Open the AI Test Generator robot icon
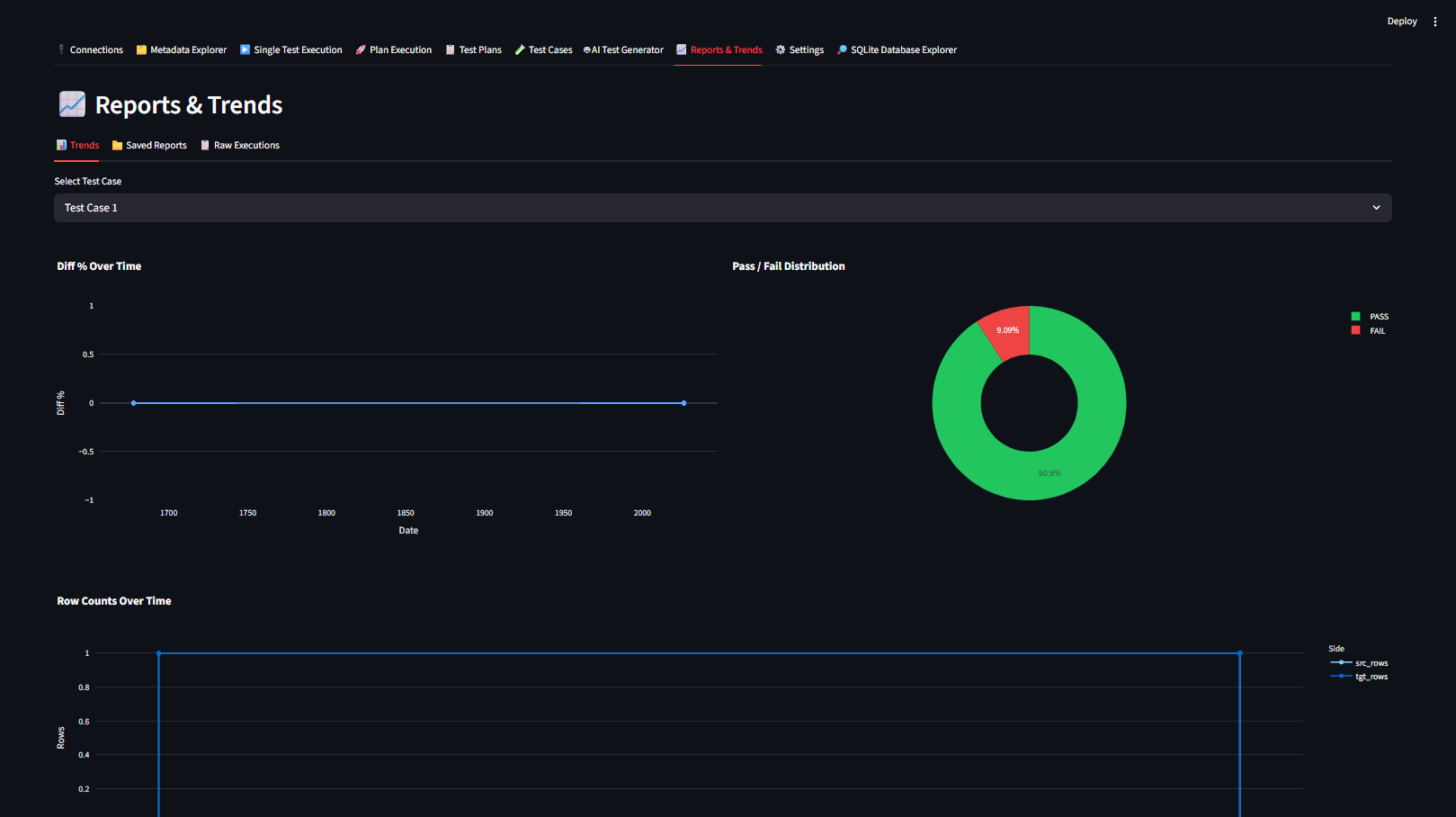The height and width of the screenshot is (817, 1456). [586, 49]
